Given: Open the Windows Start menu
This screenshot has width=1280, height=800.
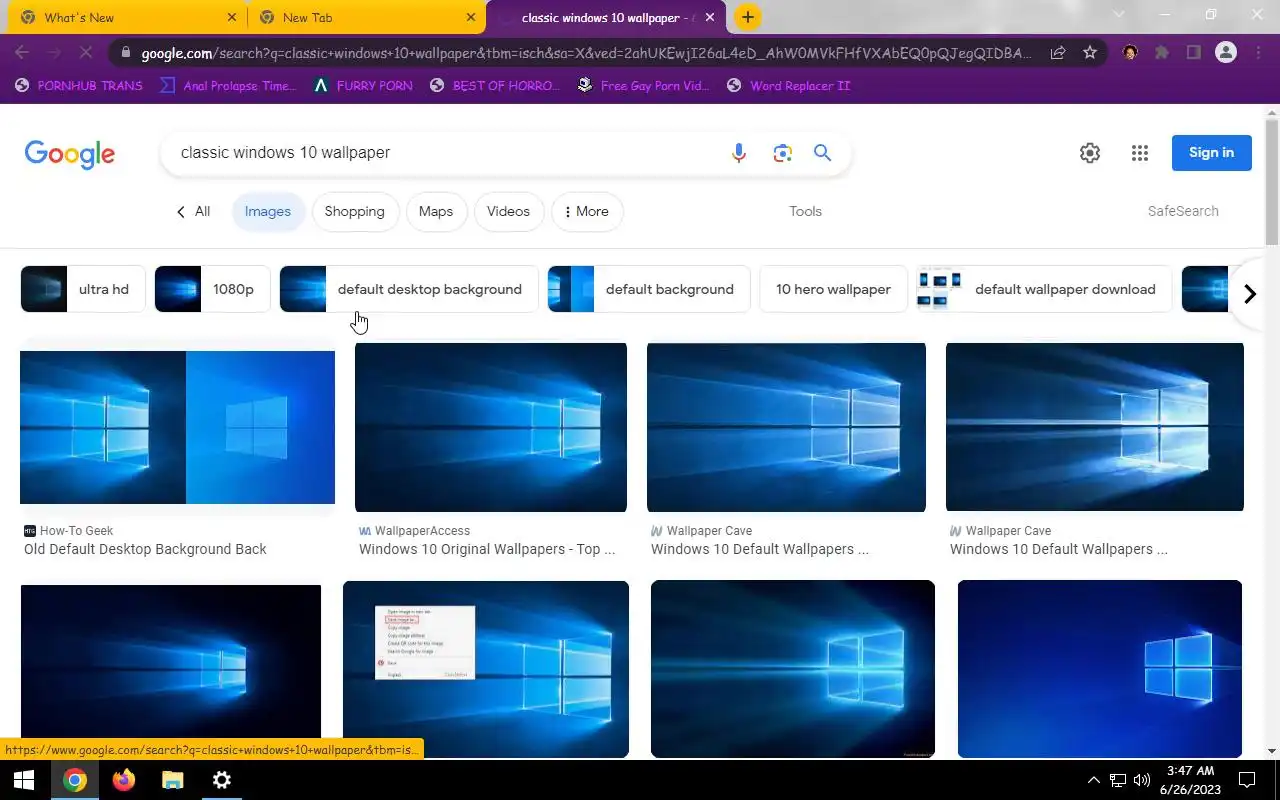Looking at the screenshot, I should coord(24,780).
